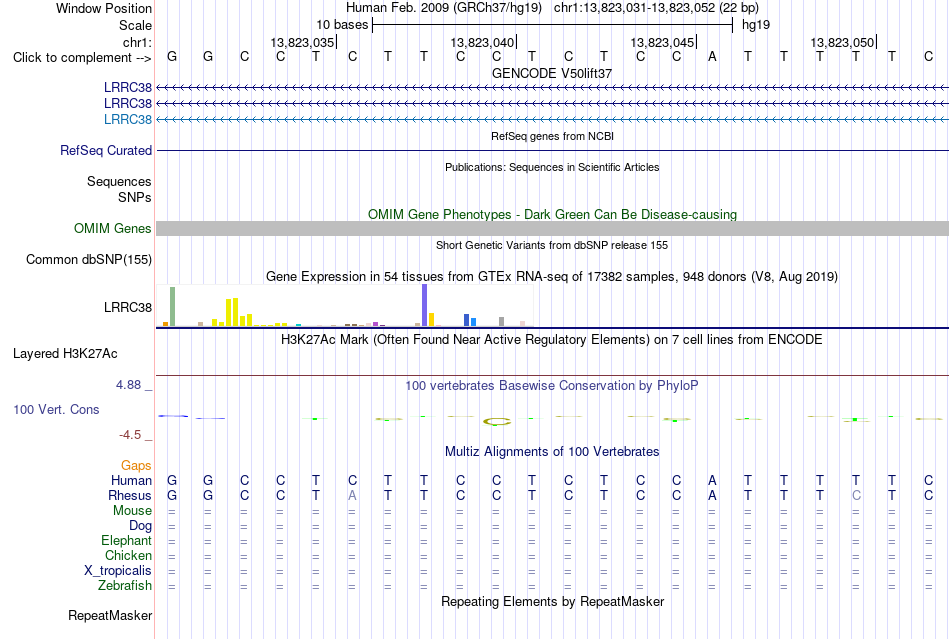Open the OMIM Gene Phenotypes track title
The image size is (950, 639).
pos(552,214)
